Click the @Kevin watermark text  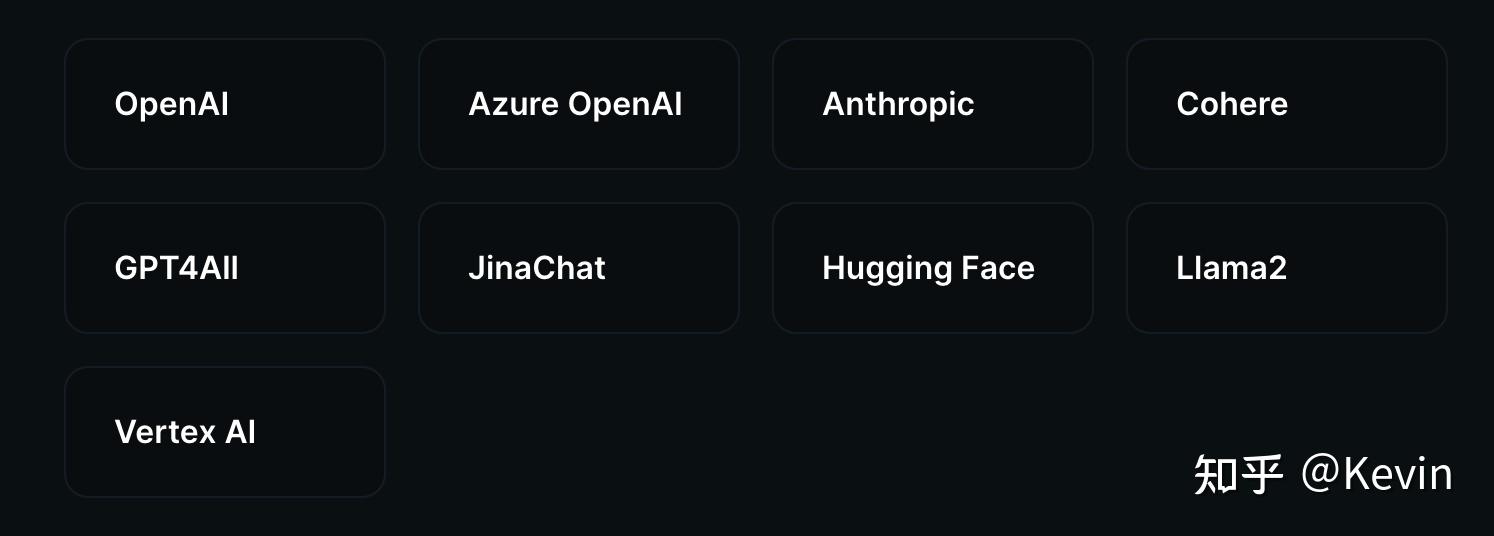(1376, 474)
